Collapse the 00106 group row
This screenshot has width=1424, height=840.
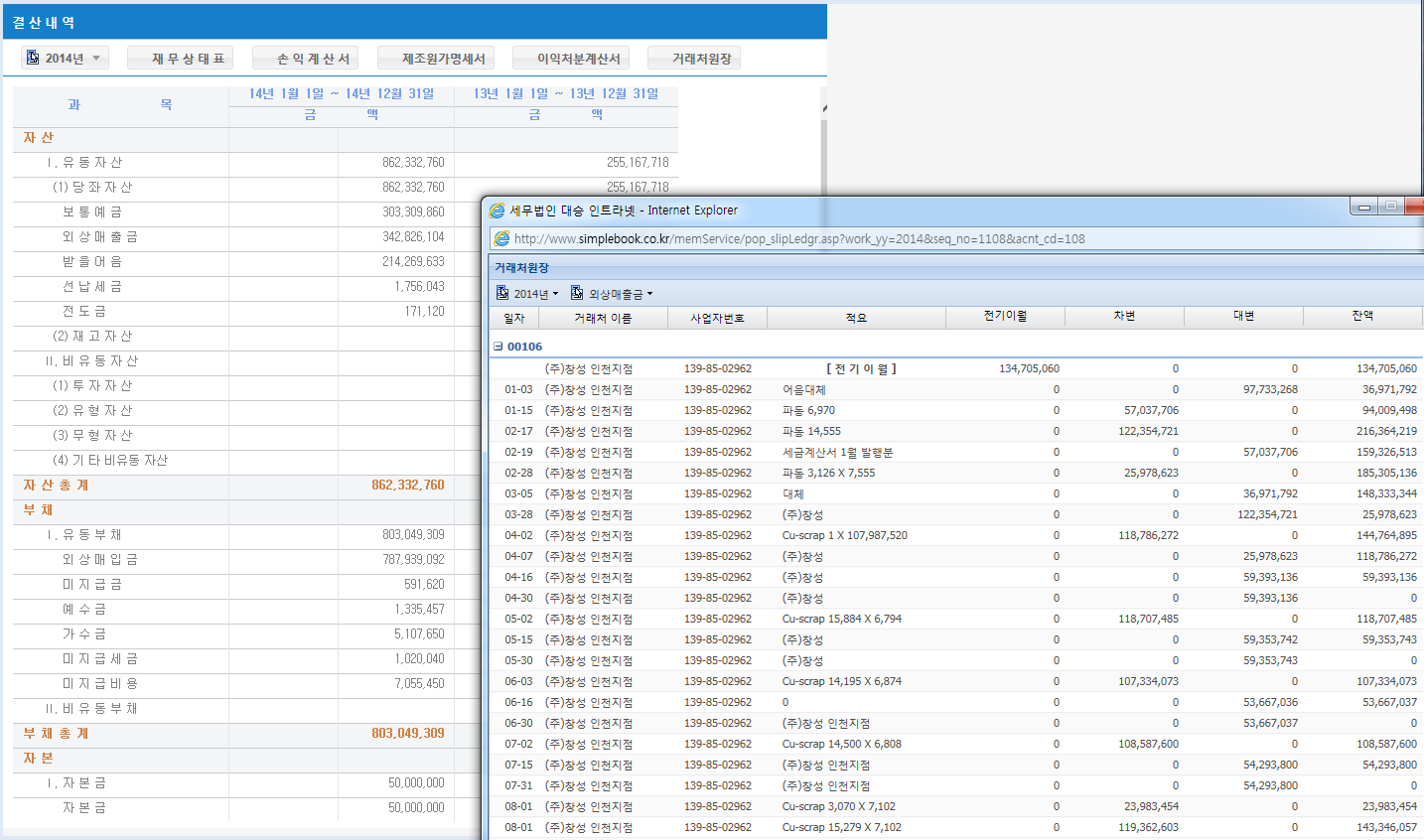[x=498, y=347]
